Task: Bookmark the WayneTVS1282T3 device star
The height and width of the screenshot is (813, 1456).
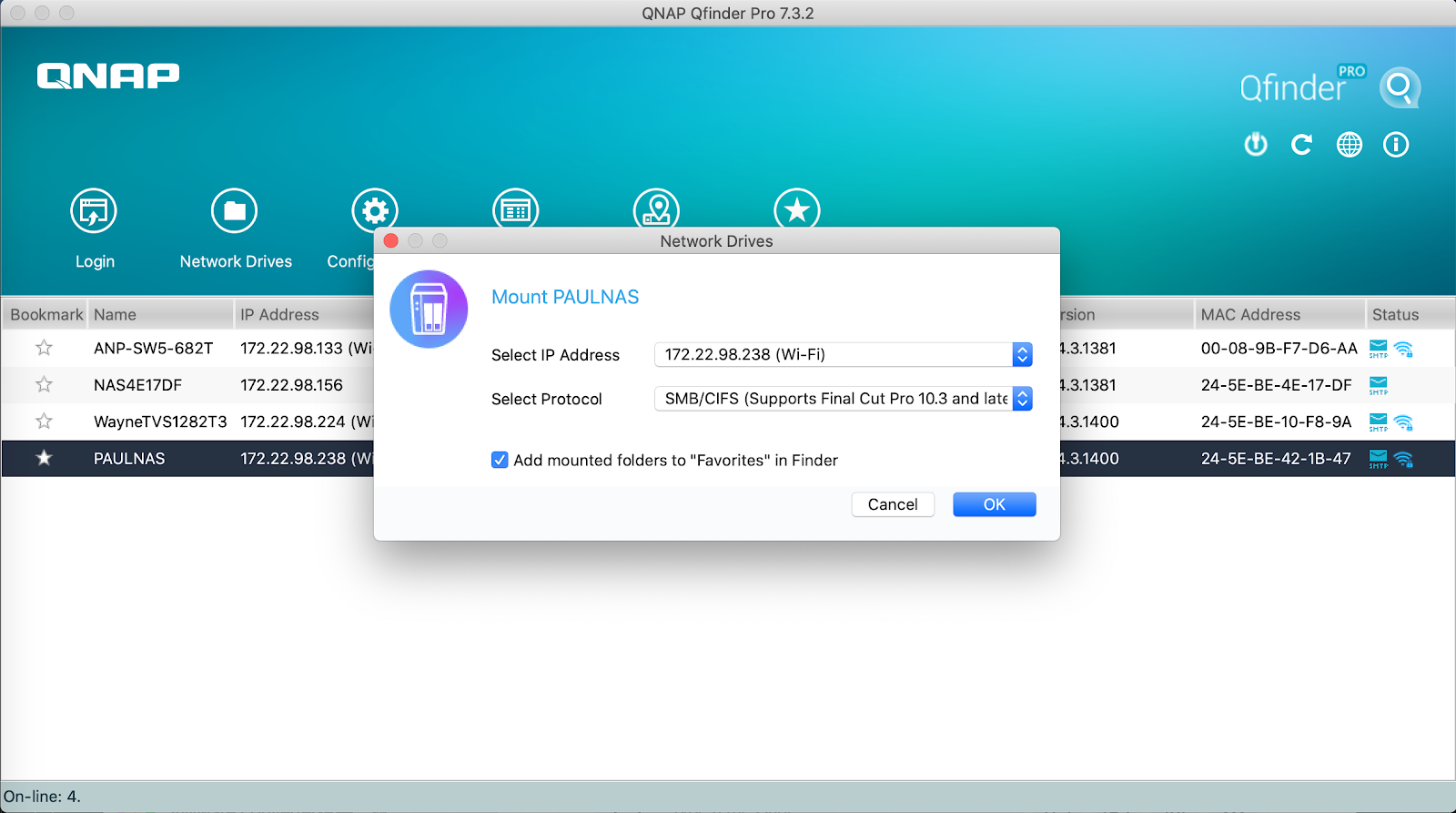Action: click(44, 421)
